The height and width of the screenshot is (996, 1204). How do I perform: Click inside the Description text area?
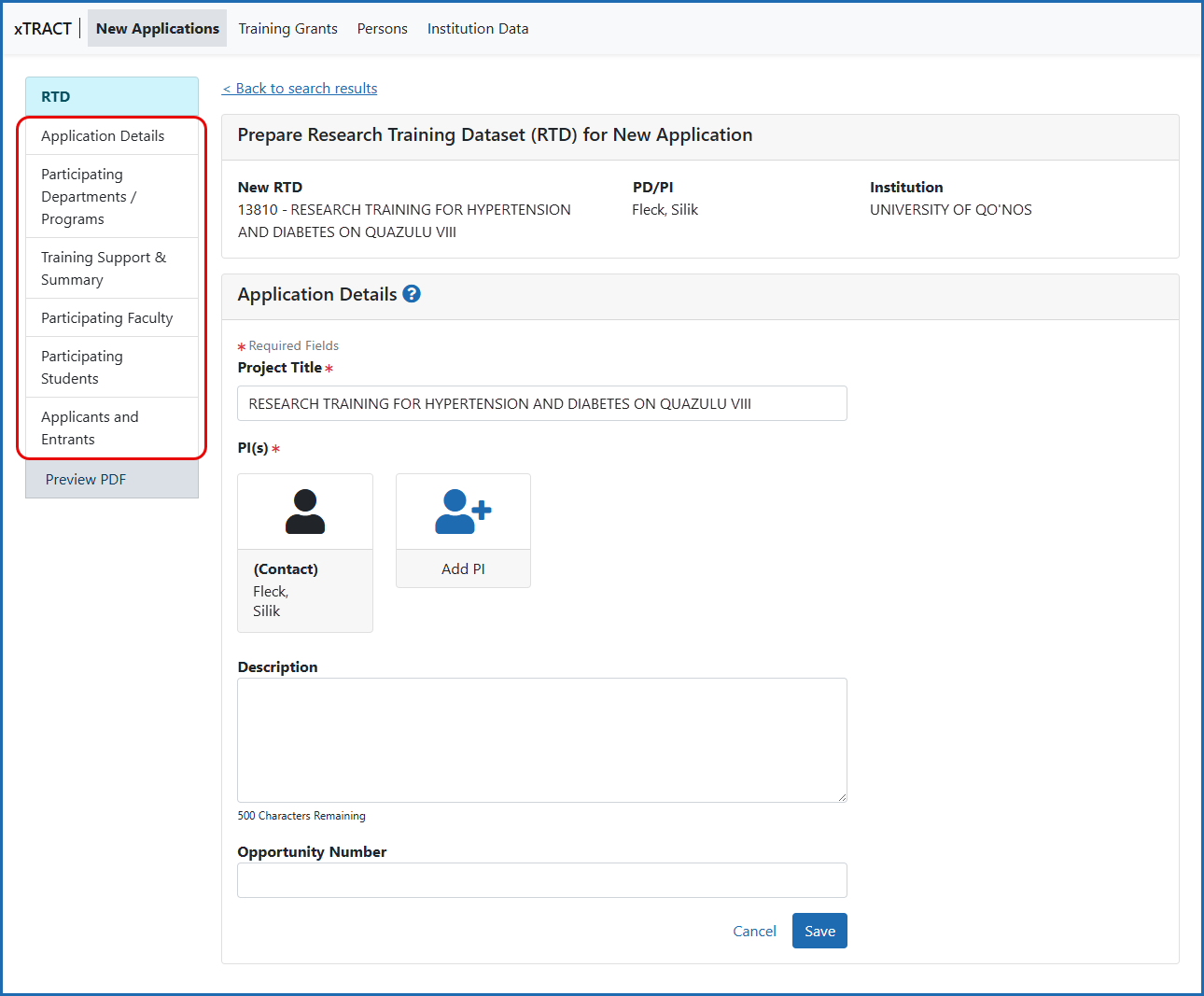click(541, 739)
